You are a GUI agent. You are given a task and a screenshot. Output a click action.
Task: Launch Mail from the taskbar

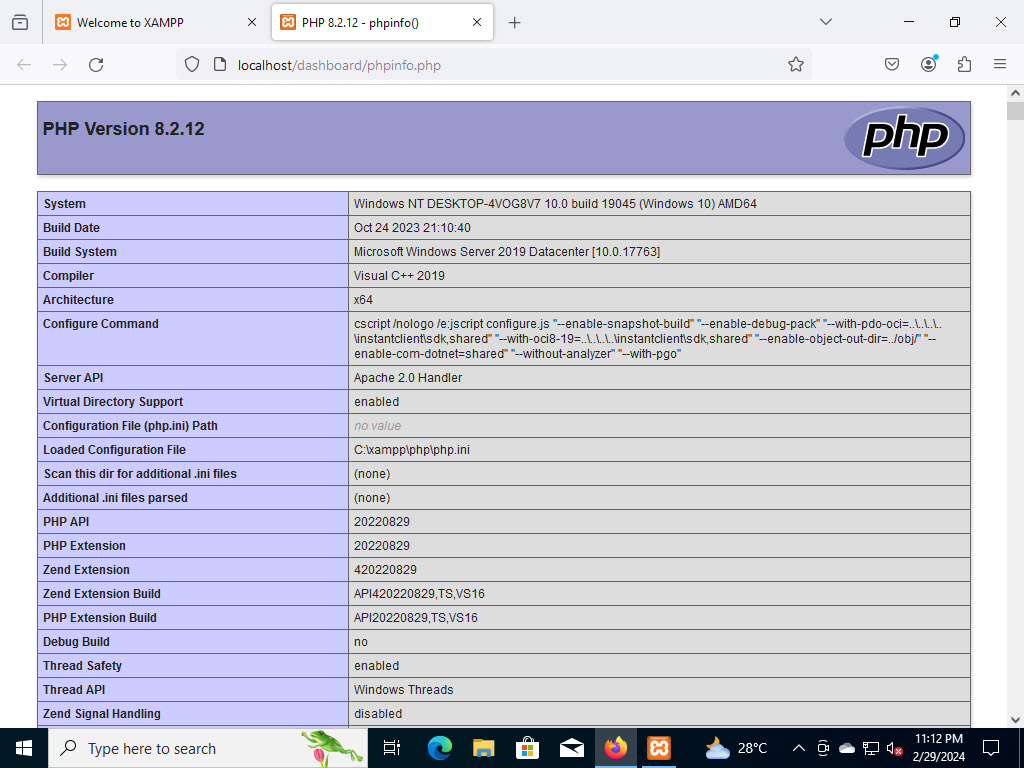[x=571, y=747]
